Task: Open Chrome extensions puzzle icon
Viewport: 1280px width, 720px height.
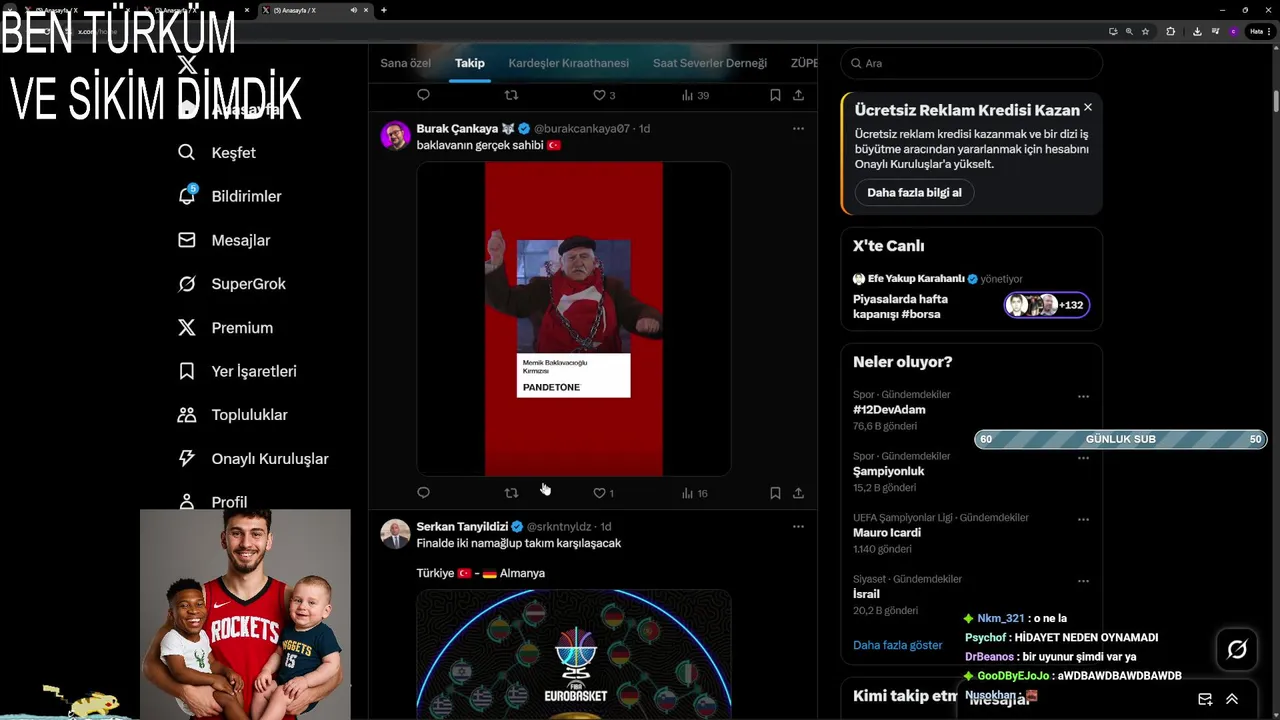Action: pos(1171,31)
